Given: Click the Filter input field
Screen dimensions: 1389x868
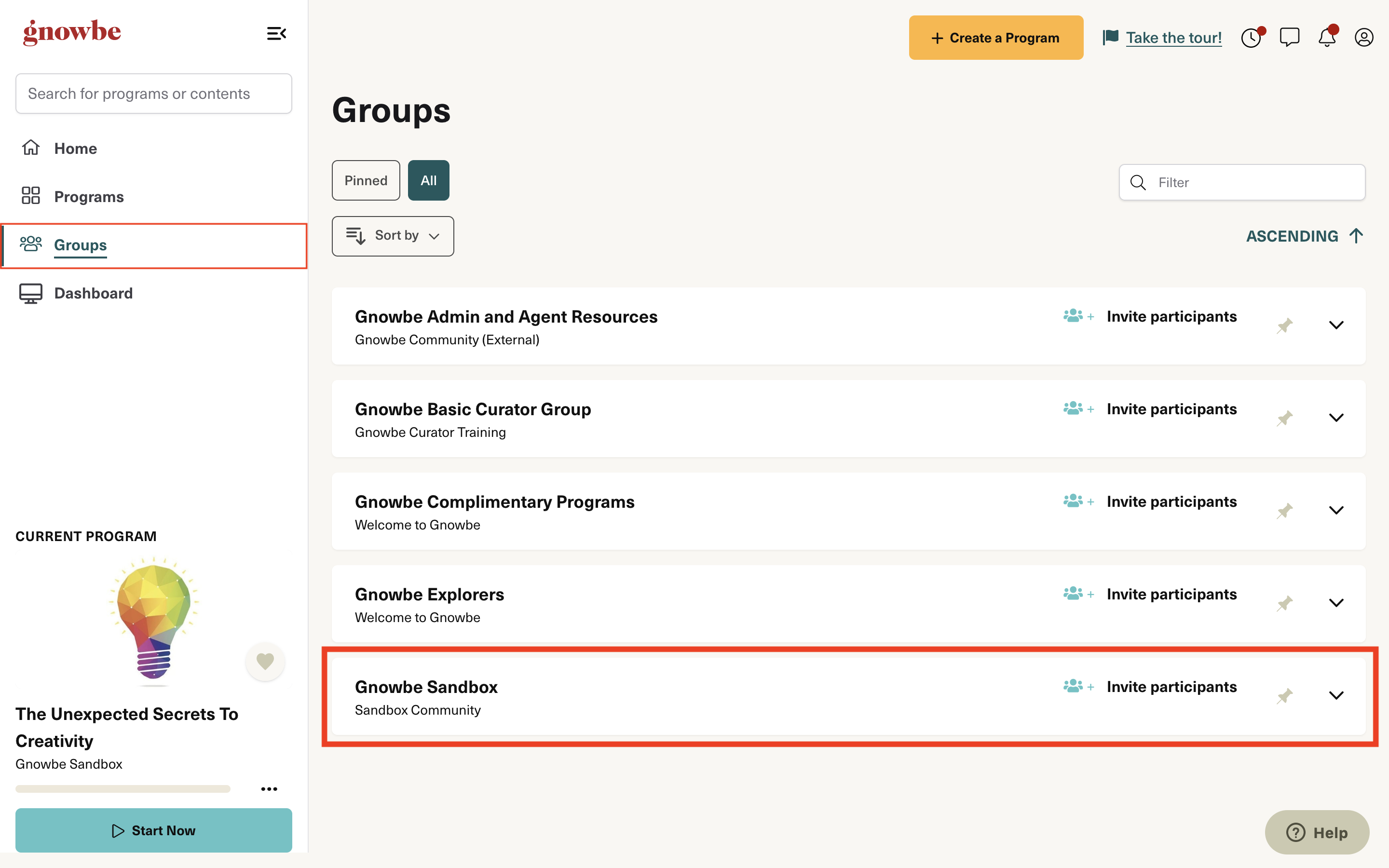Looking at the screenshot, I should 1242,183.
